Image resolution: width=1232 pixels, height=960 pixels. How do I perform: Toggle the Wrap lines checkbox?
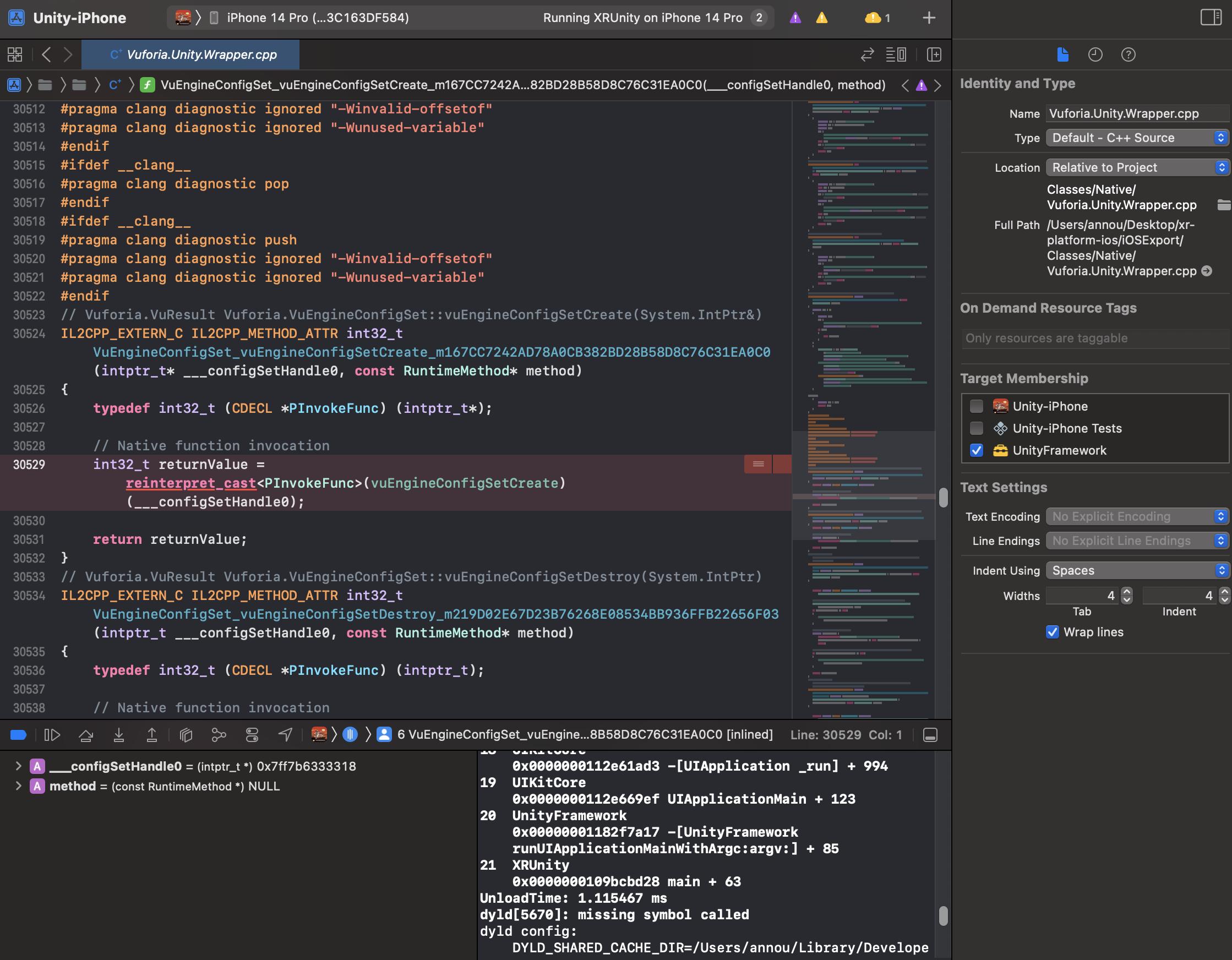(1052, 632)
